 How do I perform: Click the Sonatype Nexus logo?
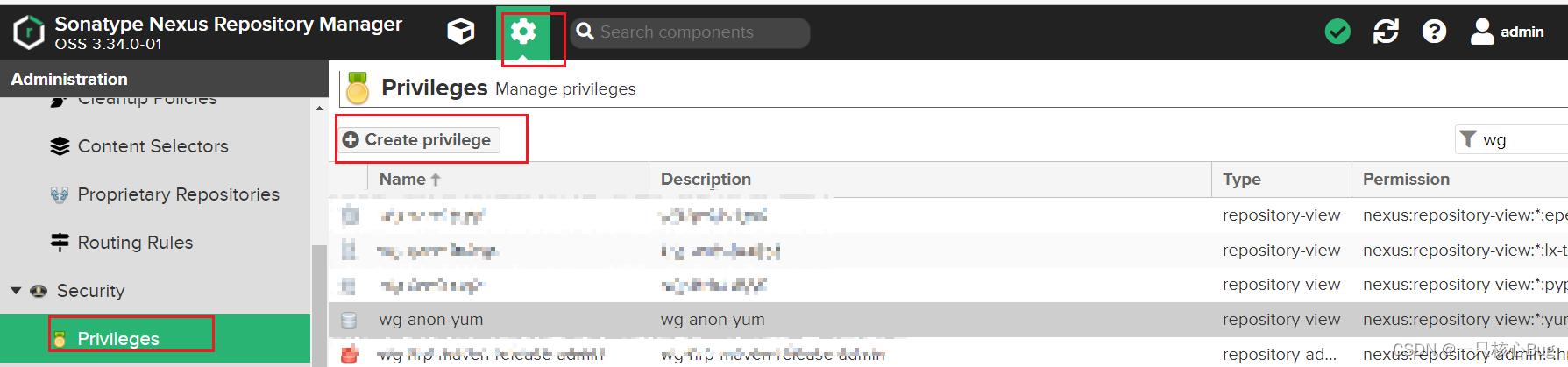click(x=29, y=32)
